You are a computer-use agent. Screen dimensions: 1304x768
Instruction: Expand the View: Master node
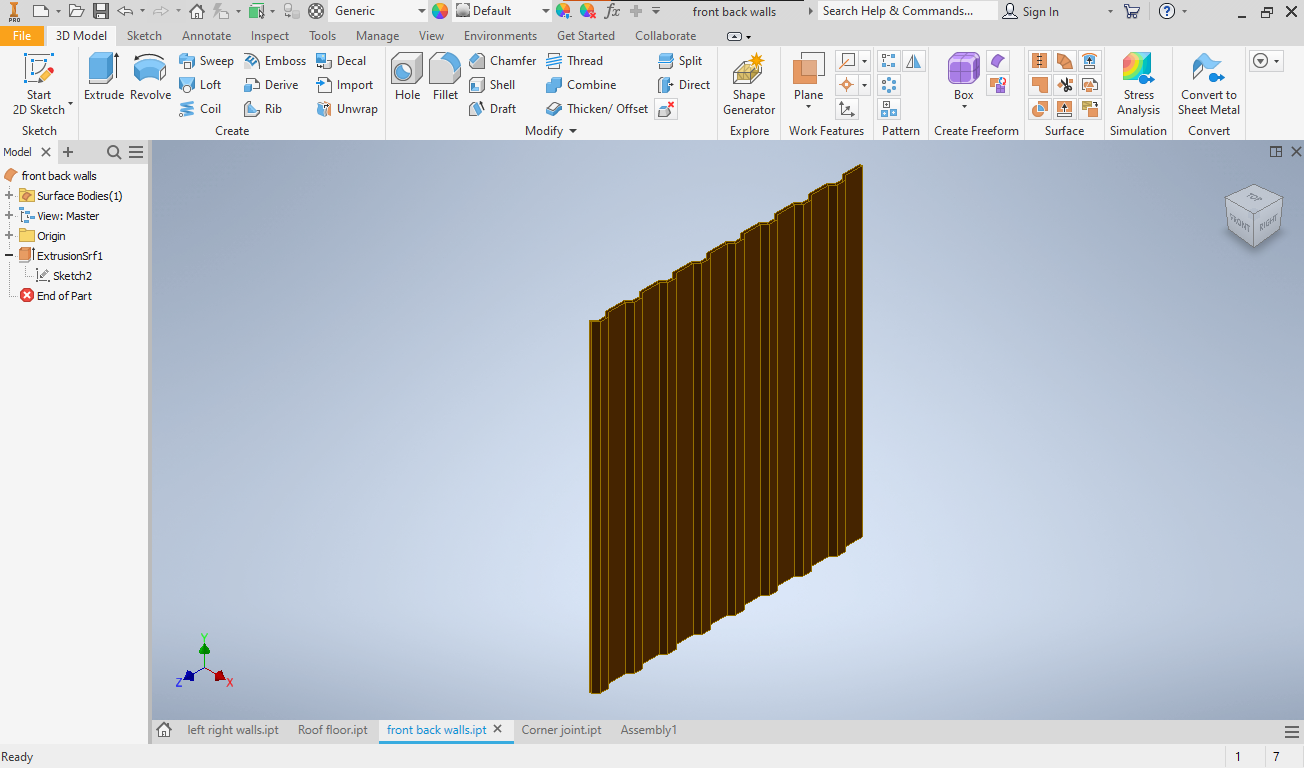[x=9, y=216]
